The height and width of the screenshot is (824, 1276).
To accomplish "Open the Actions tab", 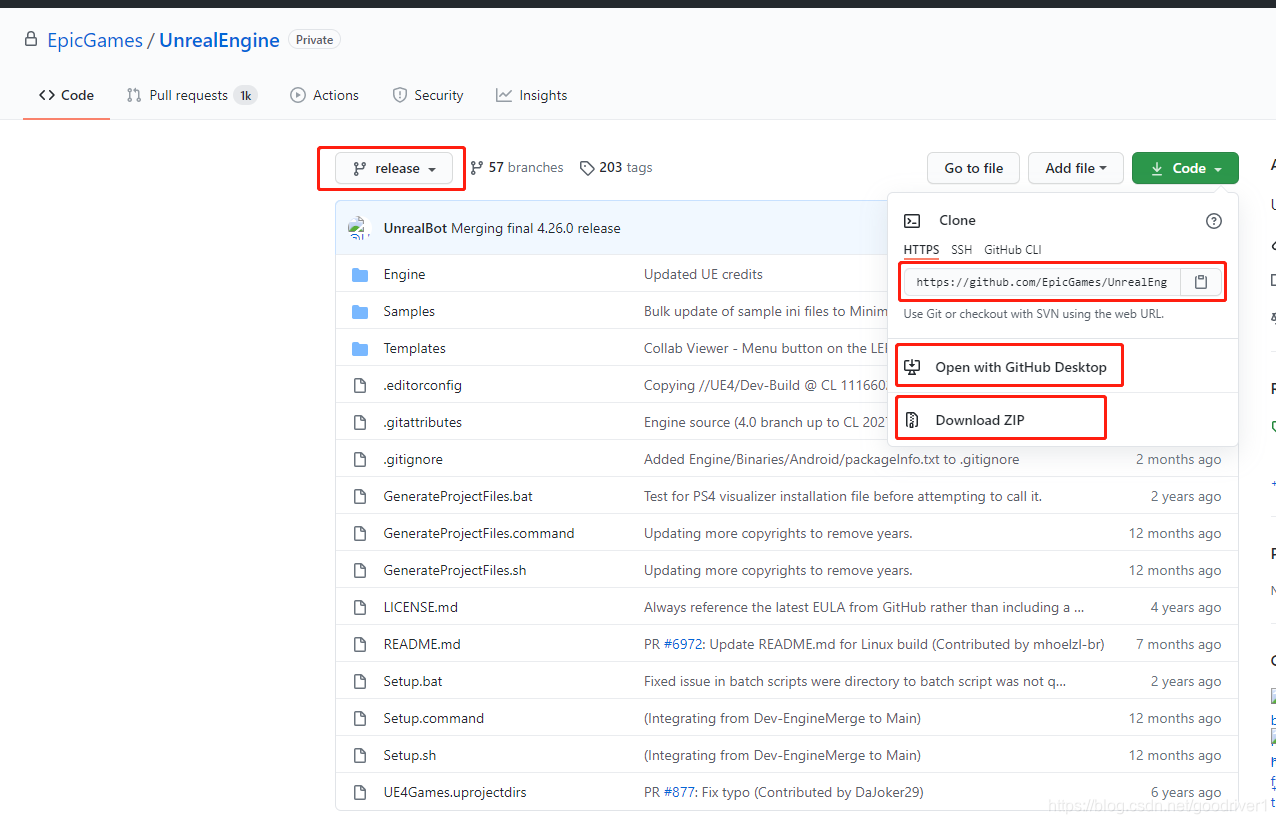I will pos(324,95).
